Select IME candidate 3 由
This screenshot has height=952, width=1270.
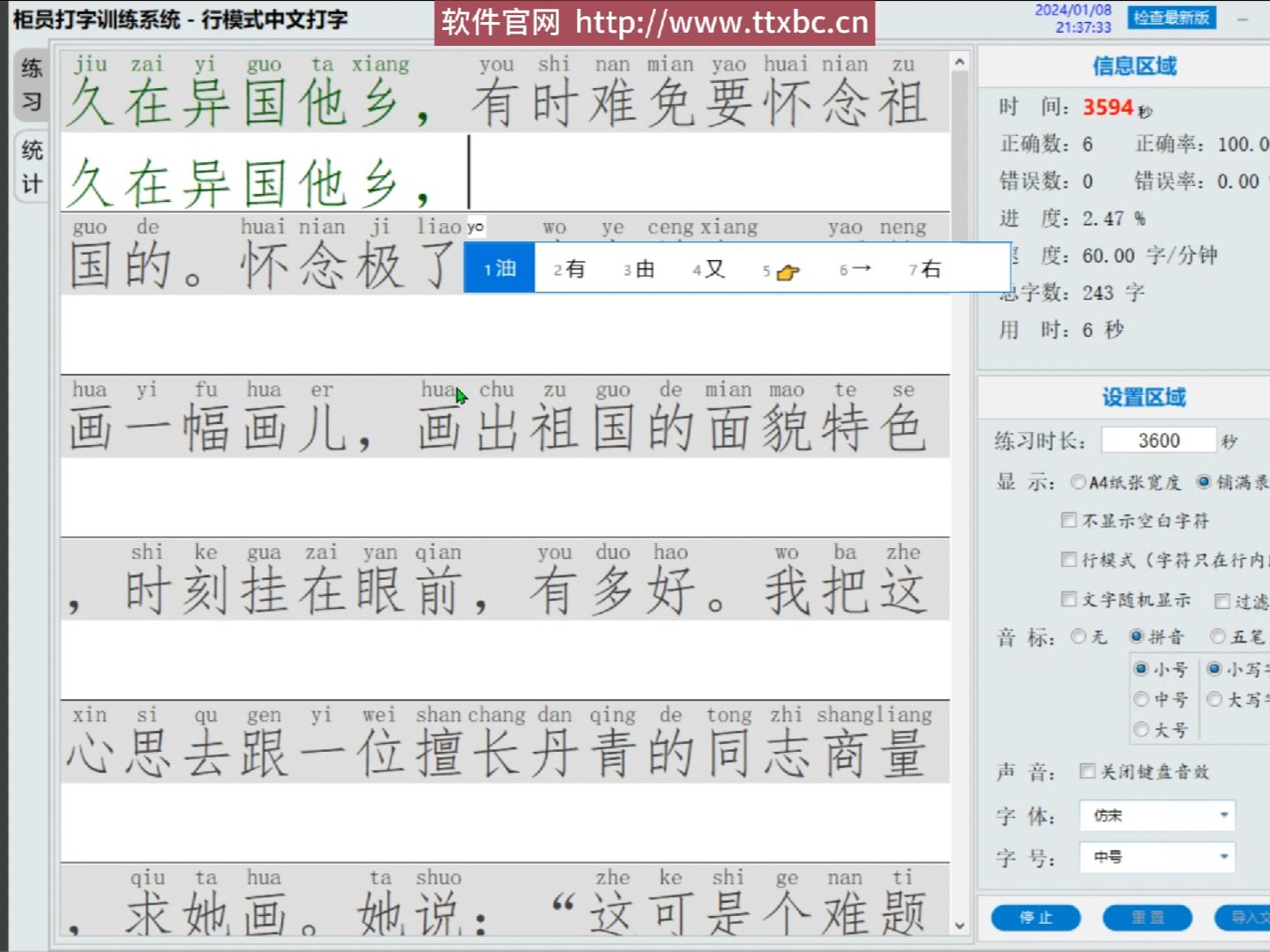(639, 269)
